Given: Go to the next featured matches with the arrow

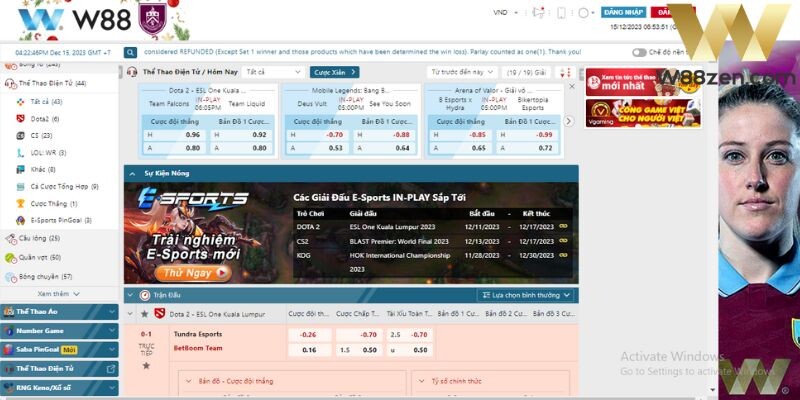Looking at the screenshot, I should coord(568,121).
